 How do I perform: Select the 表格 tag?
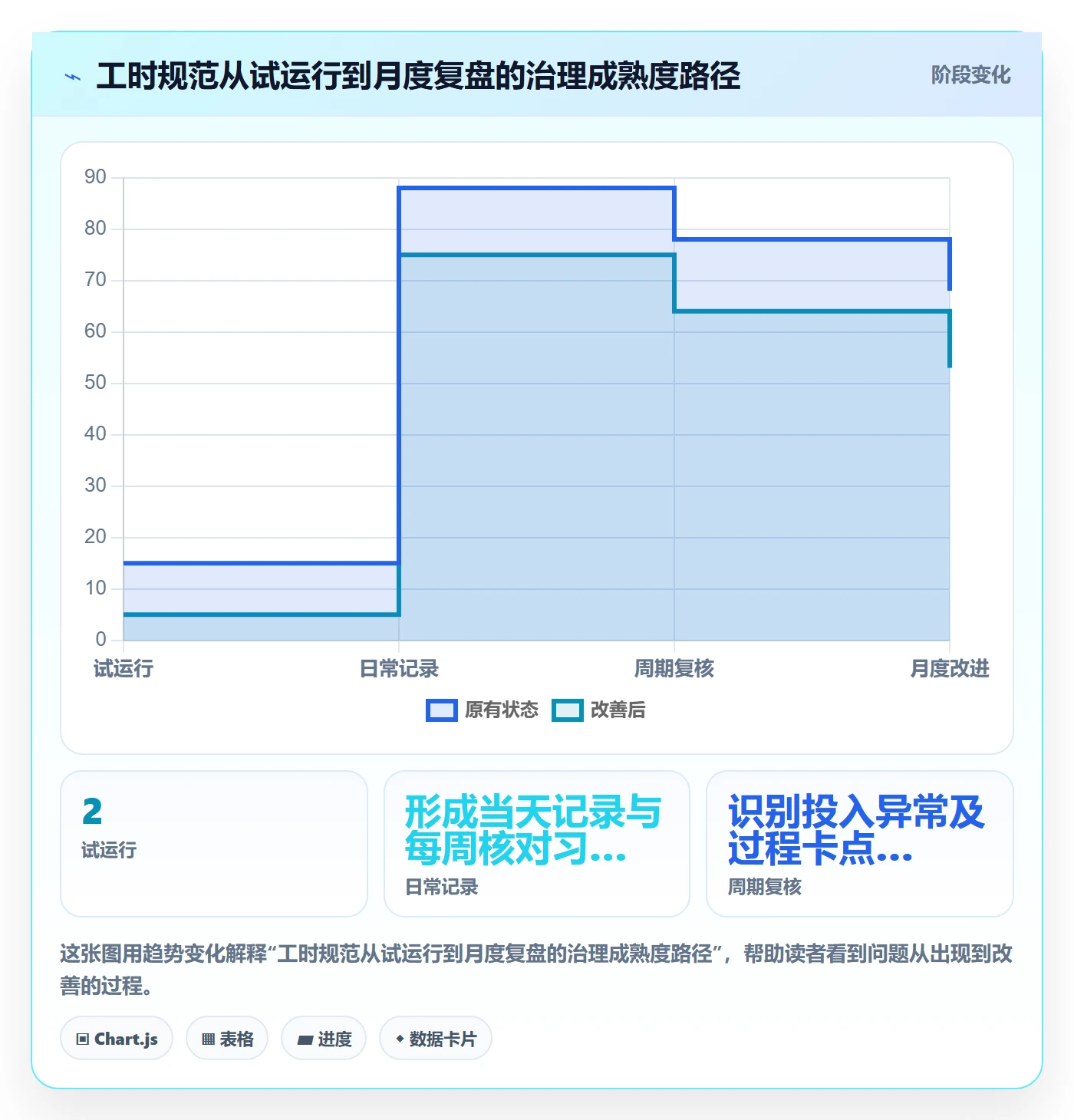pos(227,1039)
